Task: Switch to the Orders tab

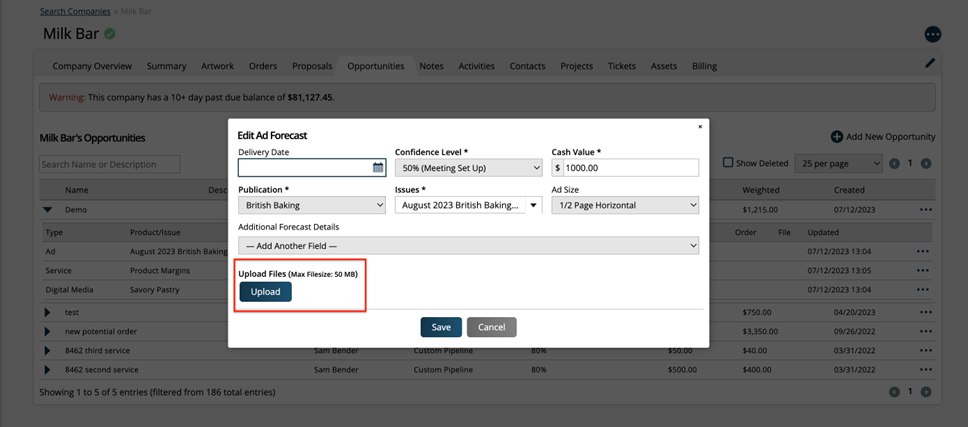Action: pyautogui.click(x=263, y=66)
